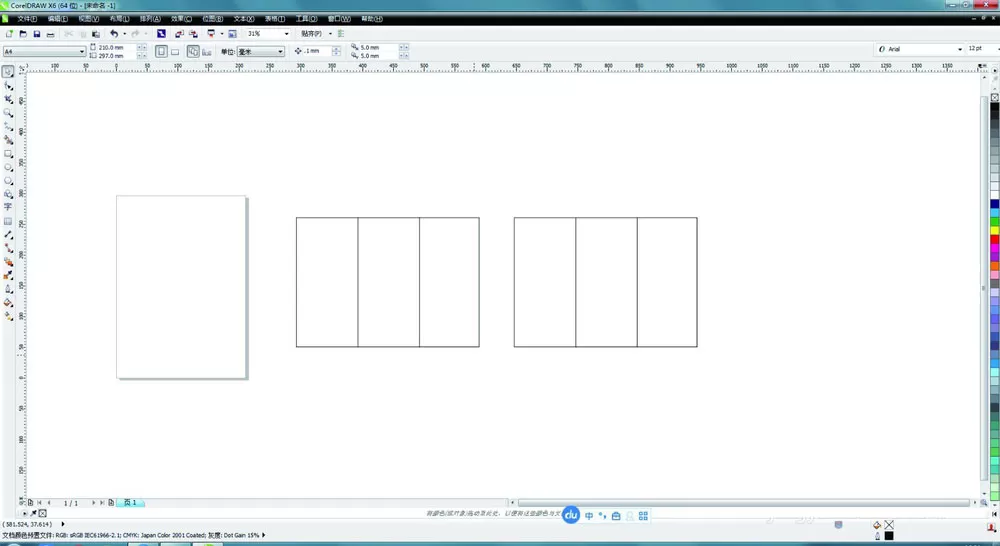Click the Export icon

click(x=193, y=34)
